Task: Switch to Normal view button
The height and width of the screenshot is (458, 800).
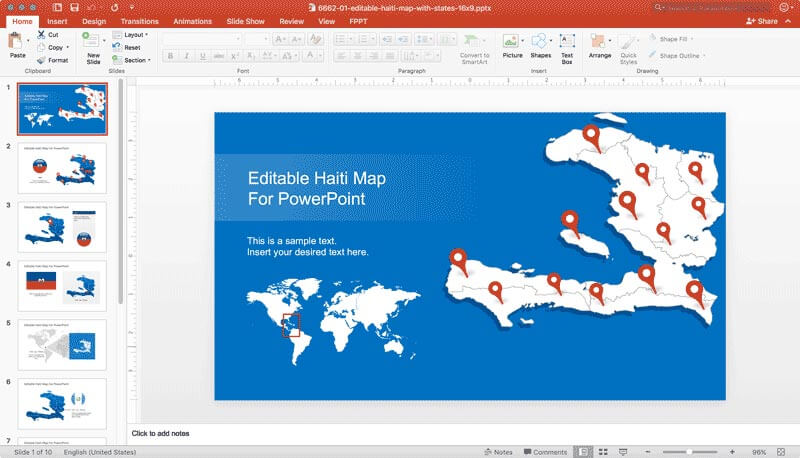Action: coord(583,452)
